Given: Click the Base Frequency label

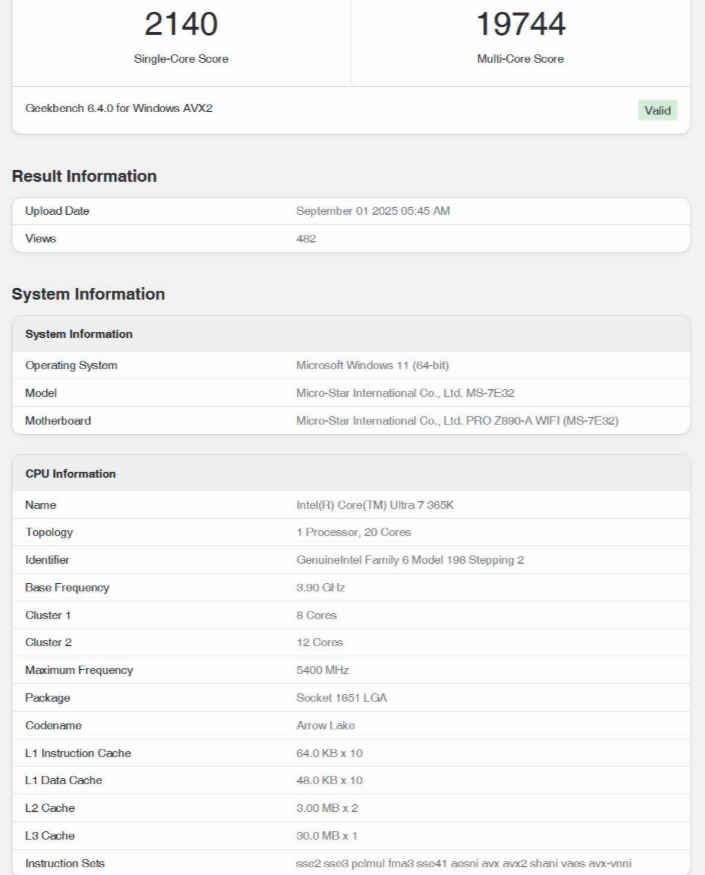Looking at the screenshot, I should 67,588.
